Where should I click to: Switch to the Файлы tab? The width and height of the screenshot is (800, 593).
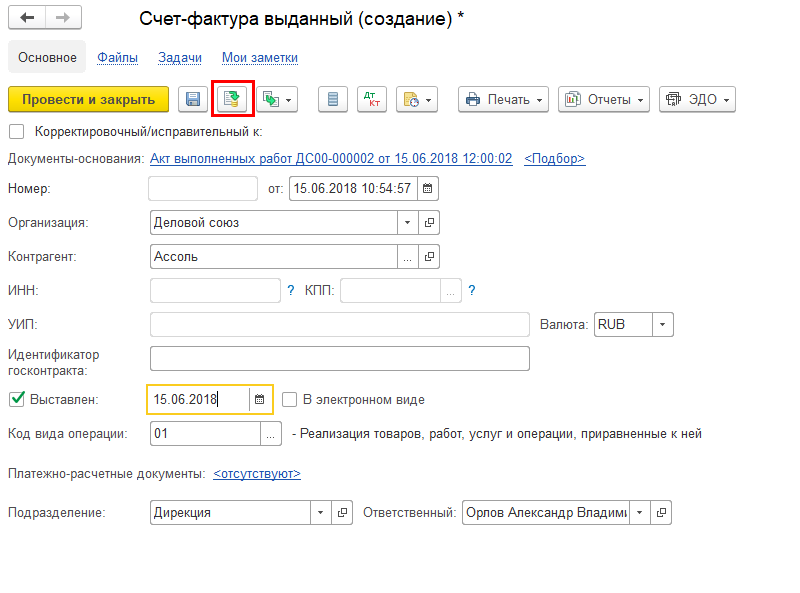117,58
